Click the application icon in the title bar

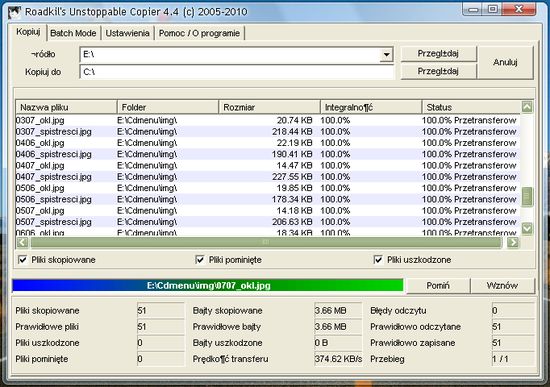14,12
